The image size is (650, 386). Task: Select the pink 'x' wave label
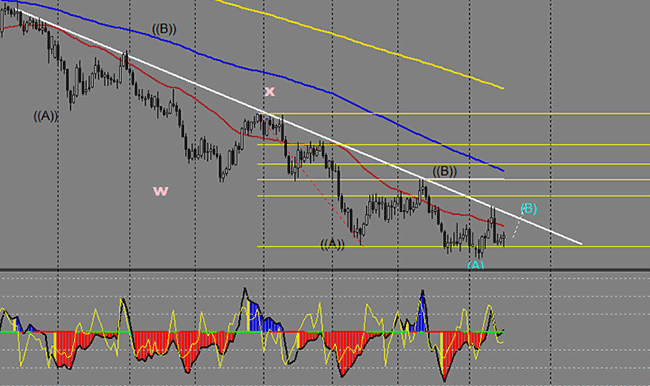coord(269,91)
